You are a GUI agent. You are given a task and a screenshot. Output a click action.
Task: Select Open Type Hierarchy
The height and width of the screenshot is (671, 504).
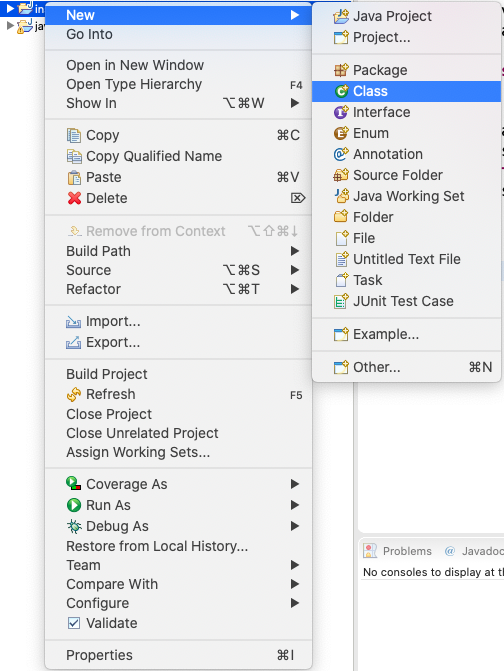click(178, 84)
